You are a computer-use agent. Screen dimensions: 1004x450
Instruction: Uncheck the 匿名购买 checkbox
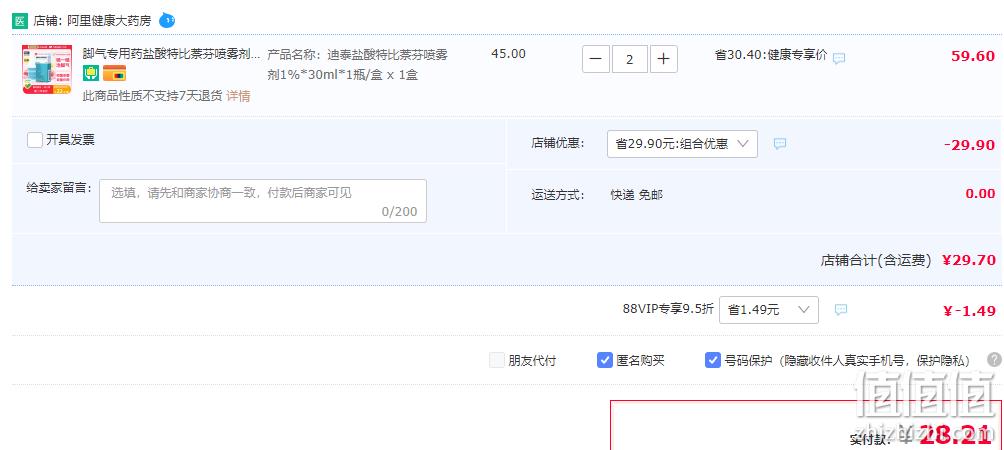[x=604, y=360]
